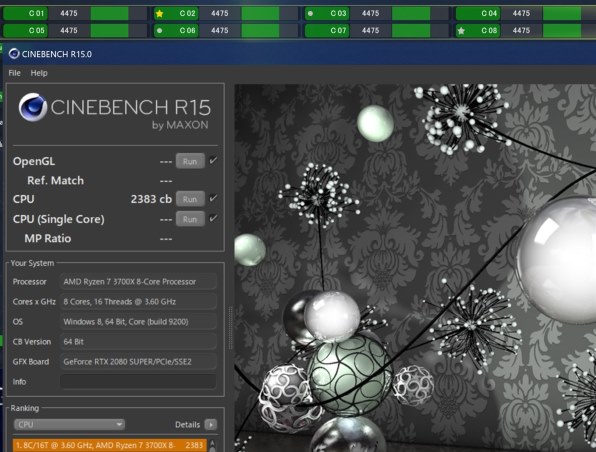Open the Help menu
The width and height of the screenshot is (596, 452).
[x=39, y=73]
